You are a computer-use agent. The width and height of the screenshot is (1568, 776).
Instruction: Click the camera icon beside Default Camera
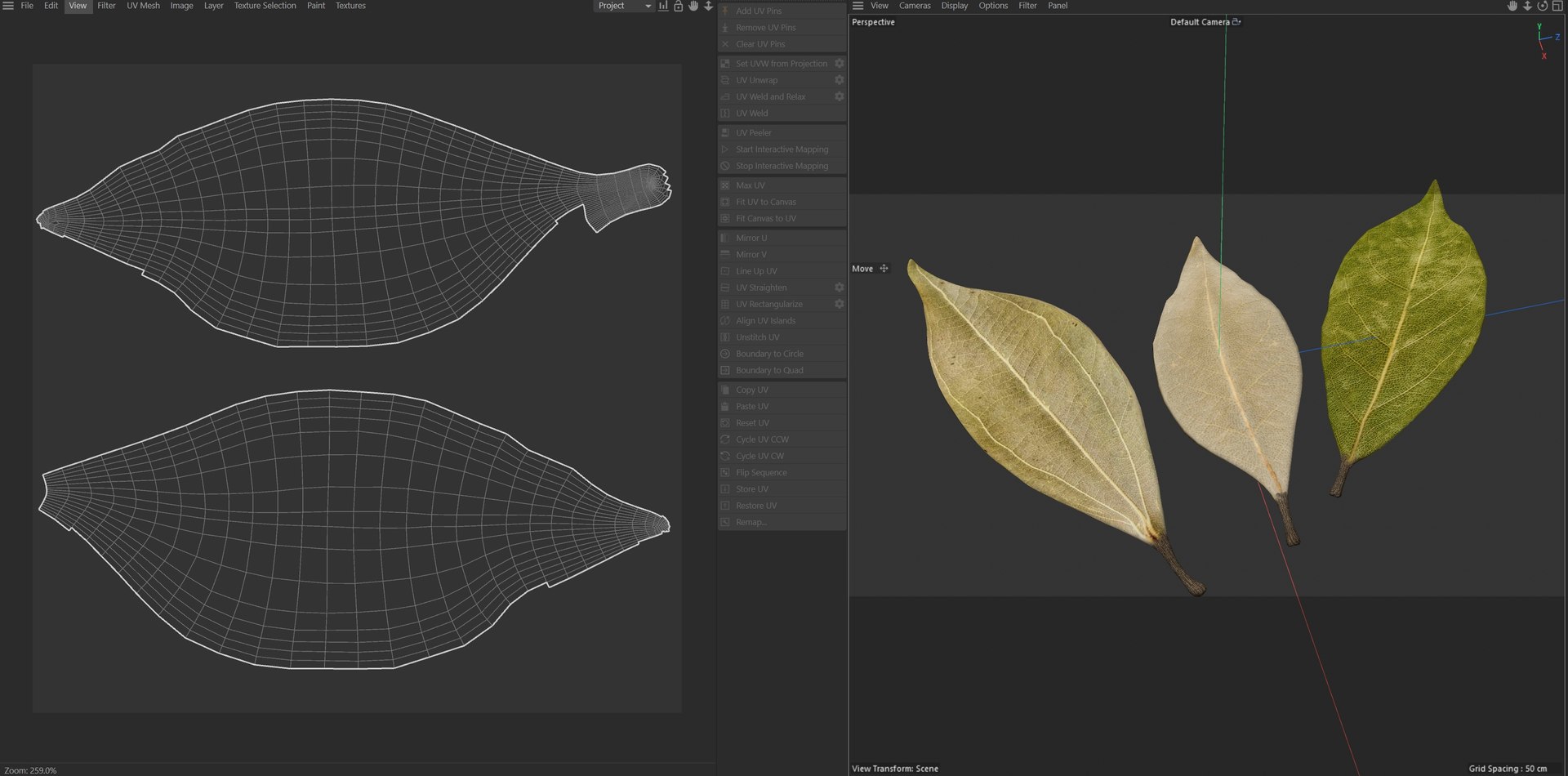(x=1236, y=22)
